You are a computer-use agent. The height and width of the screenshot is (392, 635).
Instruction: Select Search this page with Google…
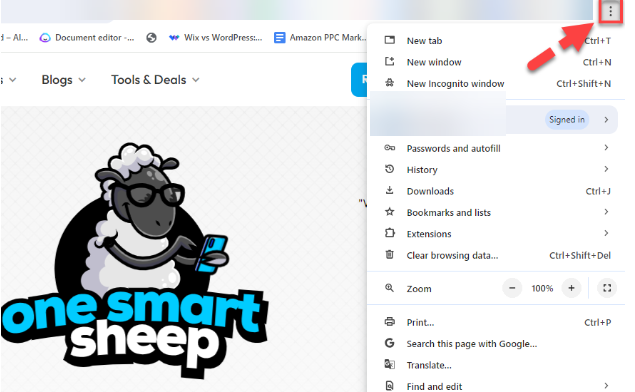coord(497,344)
